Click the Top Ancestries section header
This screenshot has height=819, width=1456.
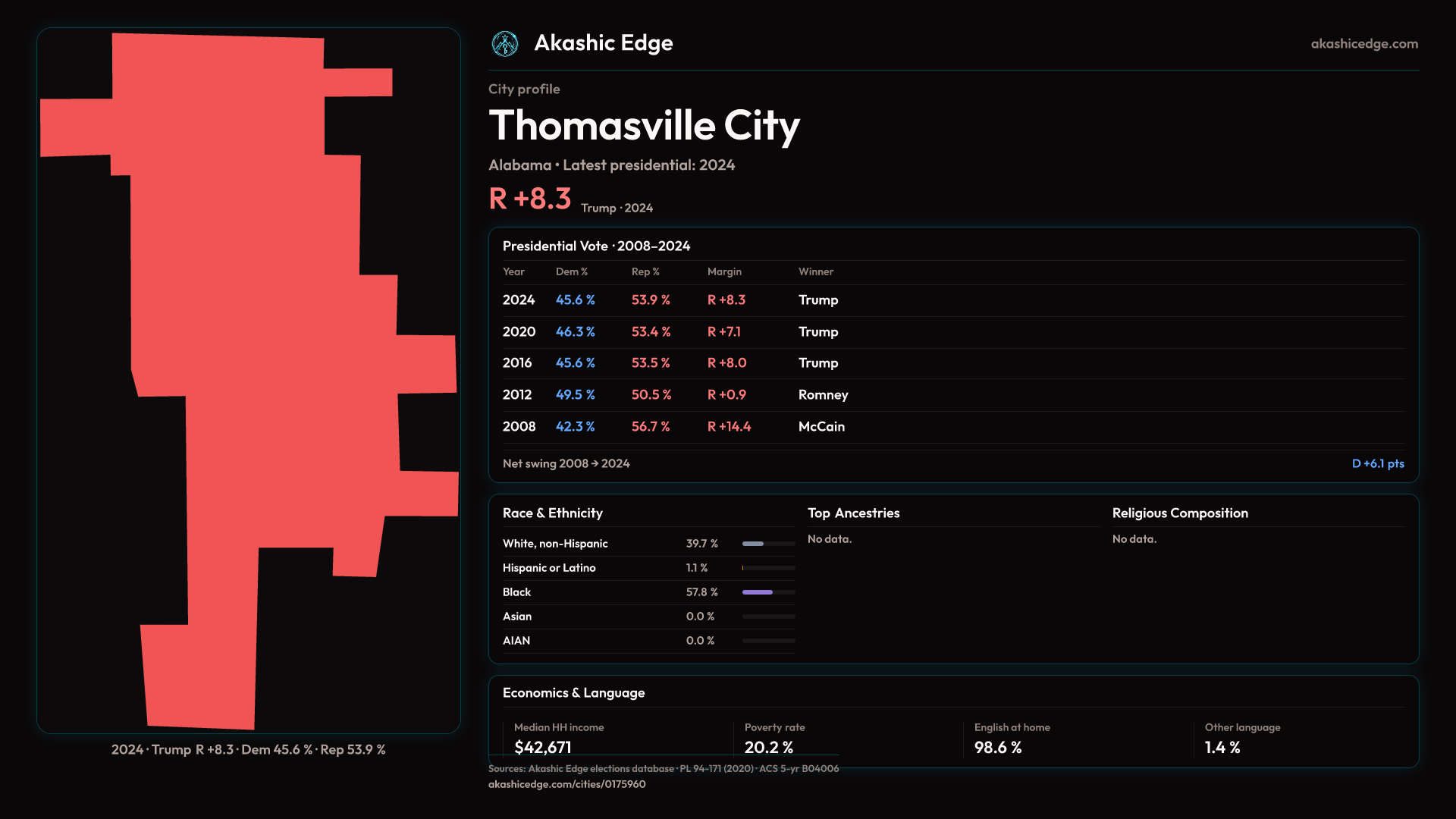[x=853, y=513]
